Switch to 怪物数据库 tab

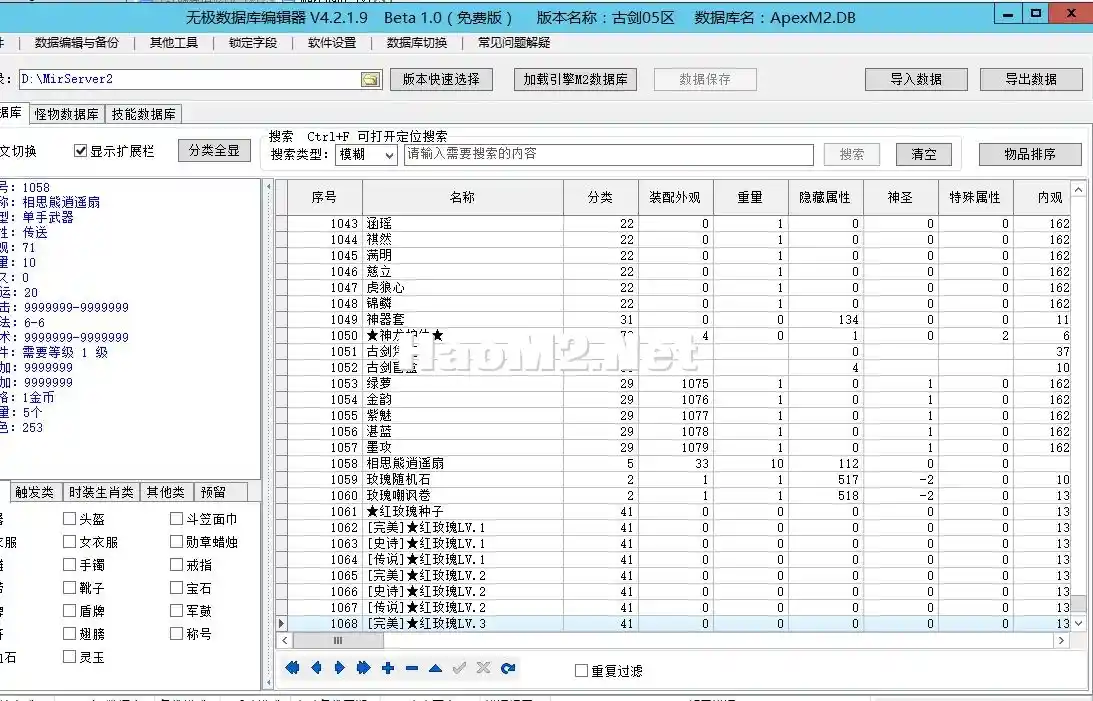pos(67,114)
